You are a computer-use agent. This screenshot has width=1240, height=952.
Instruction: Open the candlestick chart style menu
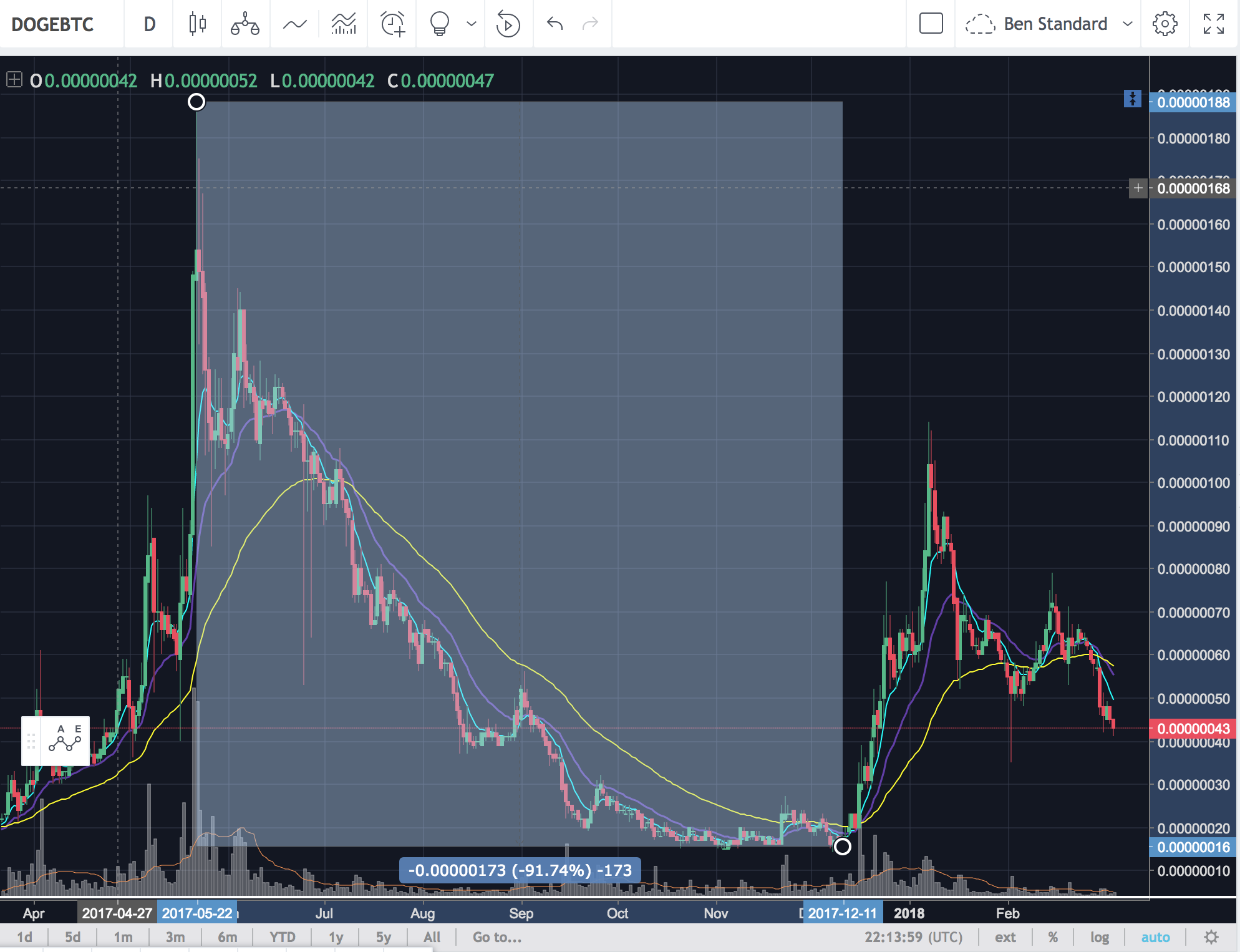pyautogui.click(x=197, y=24)
